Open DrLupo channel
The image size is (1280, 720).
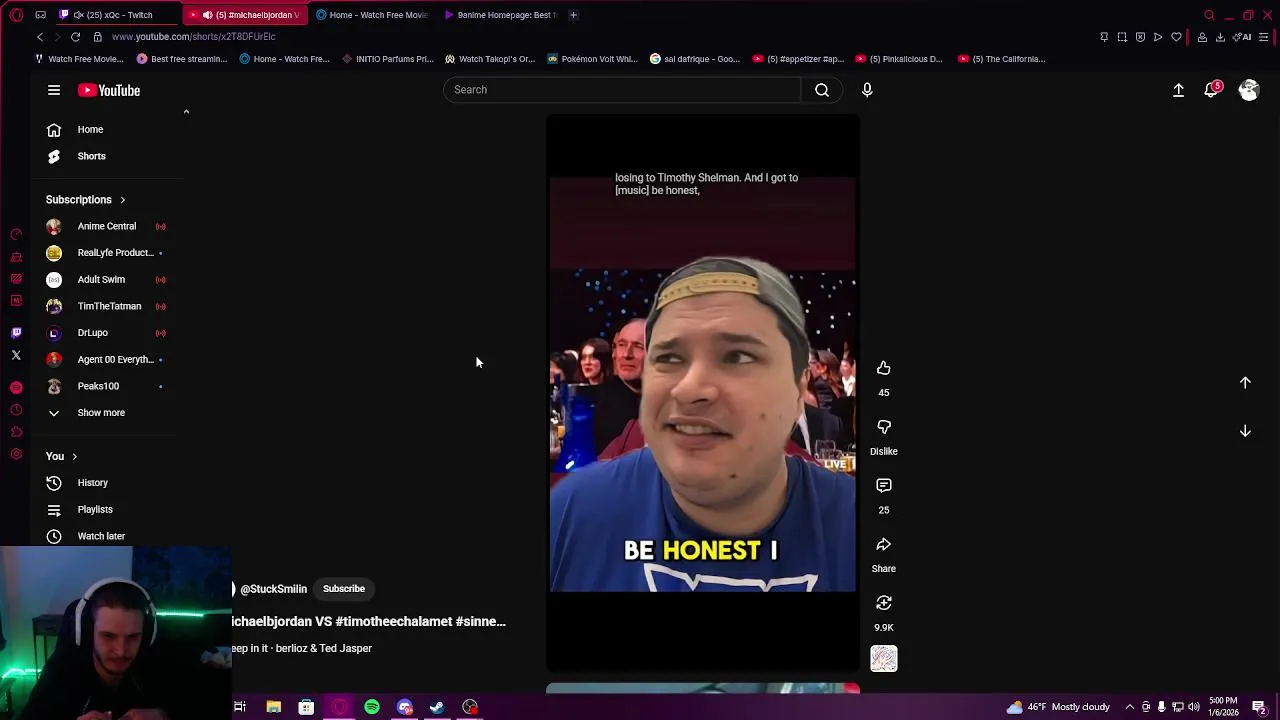(93, 333)
